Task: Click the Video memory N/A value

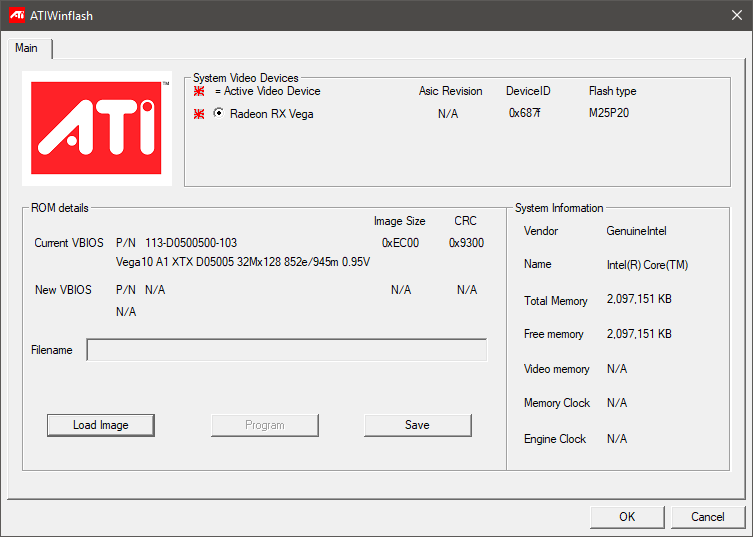Action: tap(617, 369)
